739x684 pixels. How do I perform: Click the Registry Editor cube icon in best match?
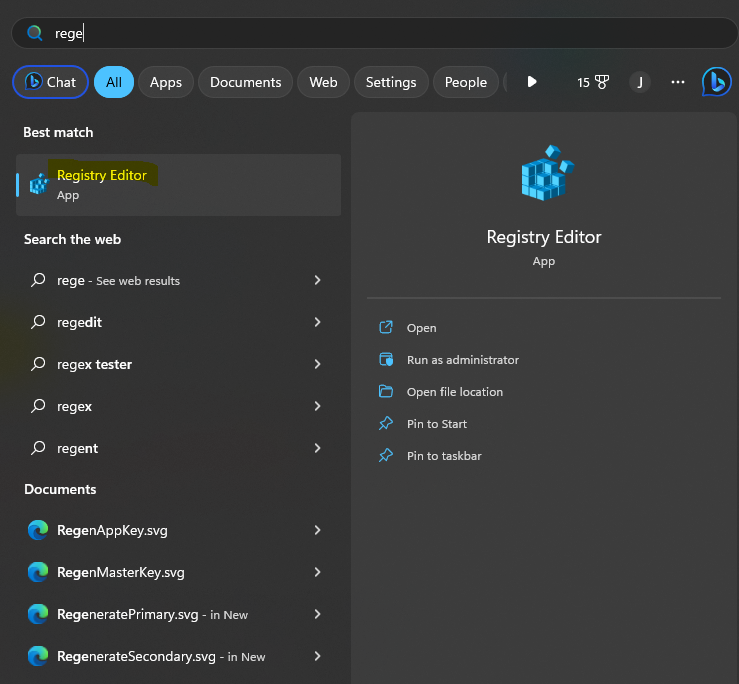[x=39, y=184]
